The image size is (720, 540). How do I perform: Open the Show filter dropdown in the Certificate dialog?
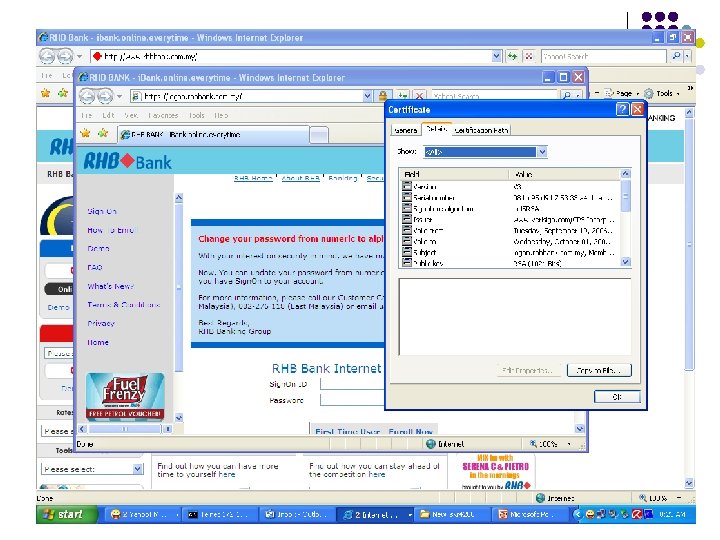[542, 152]
